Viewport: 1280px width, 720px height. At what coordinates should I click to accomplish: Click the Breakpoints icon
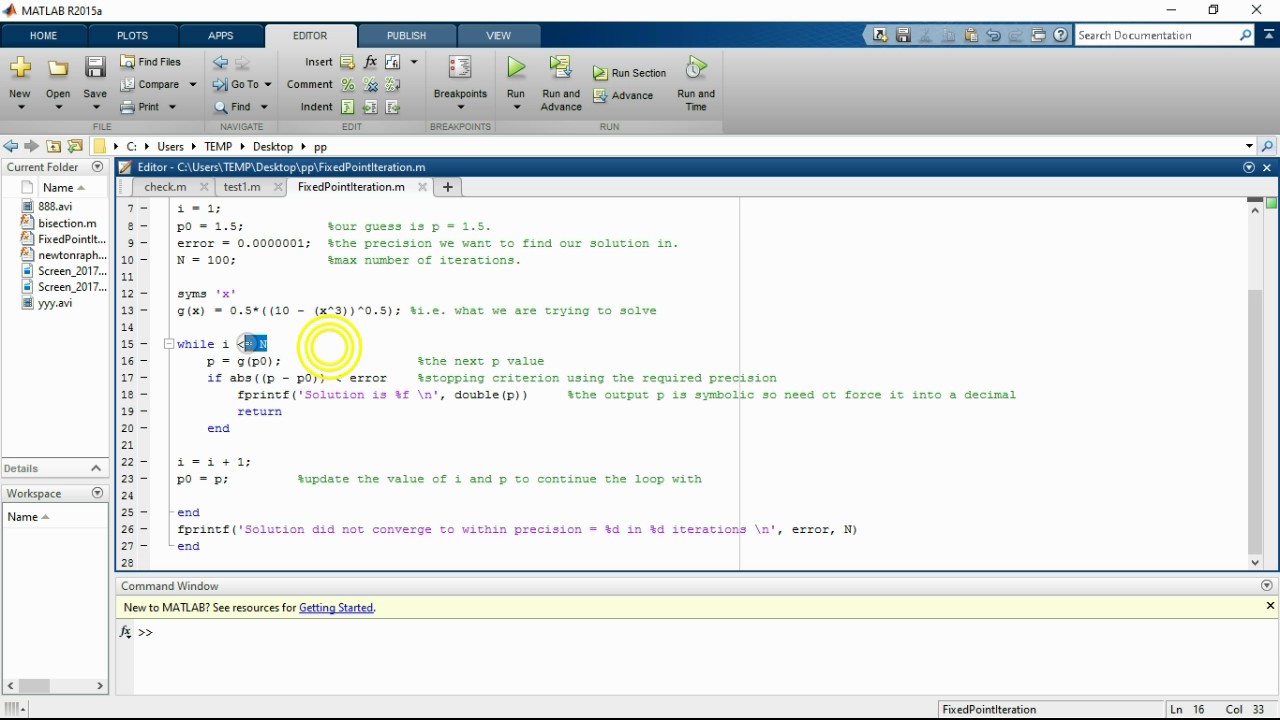coord(460,68)
